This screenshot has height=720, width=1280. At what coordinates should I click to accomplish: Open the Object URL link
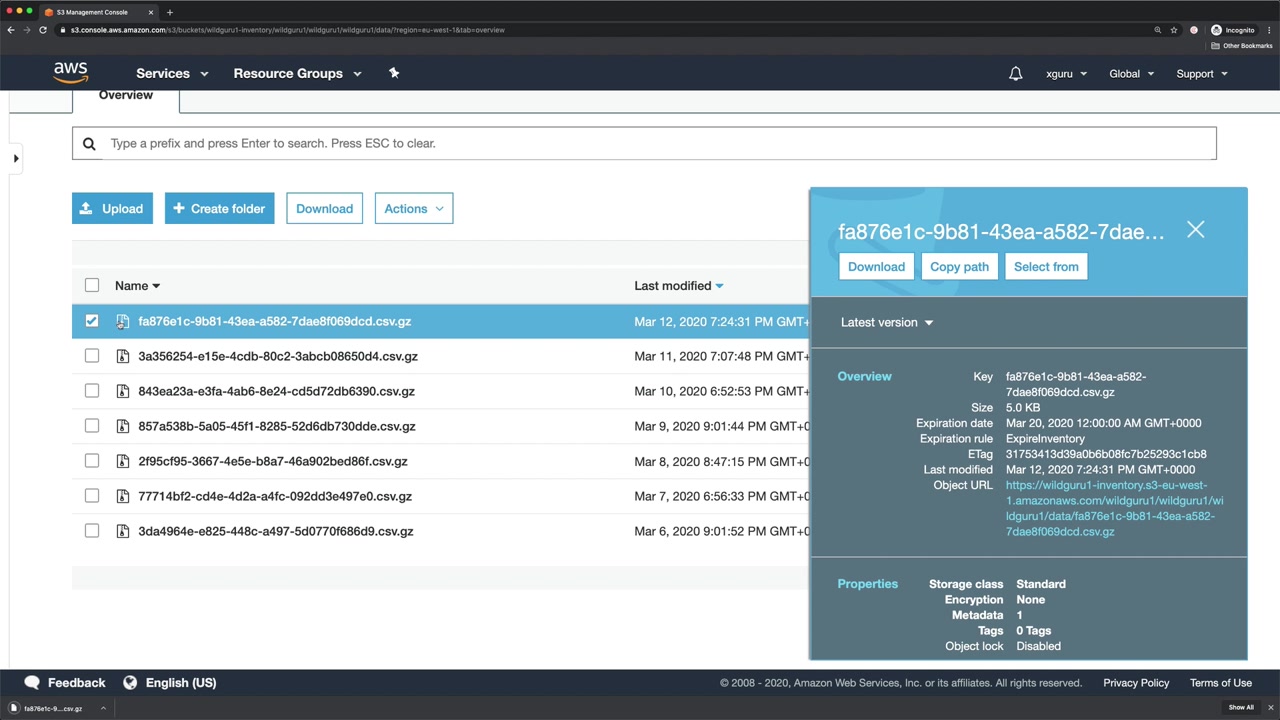click(x=1113, y=508)
